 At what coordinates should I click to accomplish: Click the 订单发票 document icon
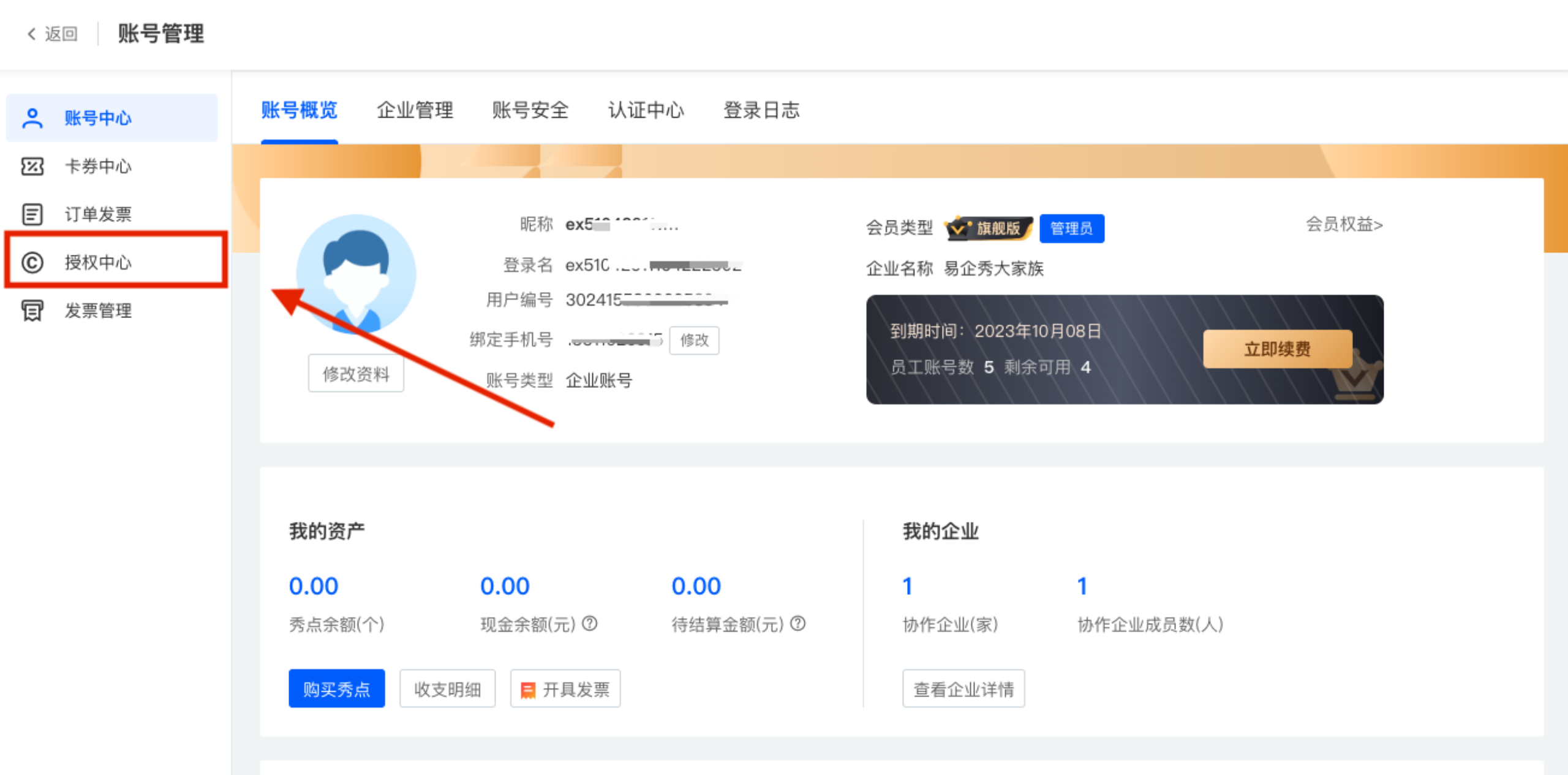32,214
